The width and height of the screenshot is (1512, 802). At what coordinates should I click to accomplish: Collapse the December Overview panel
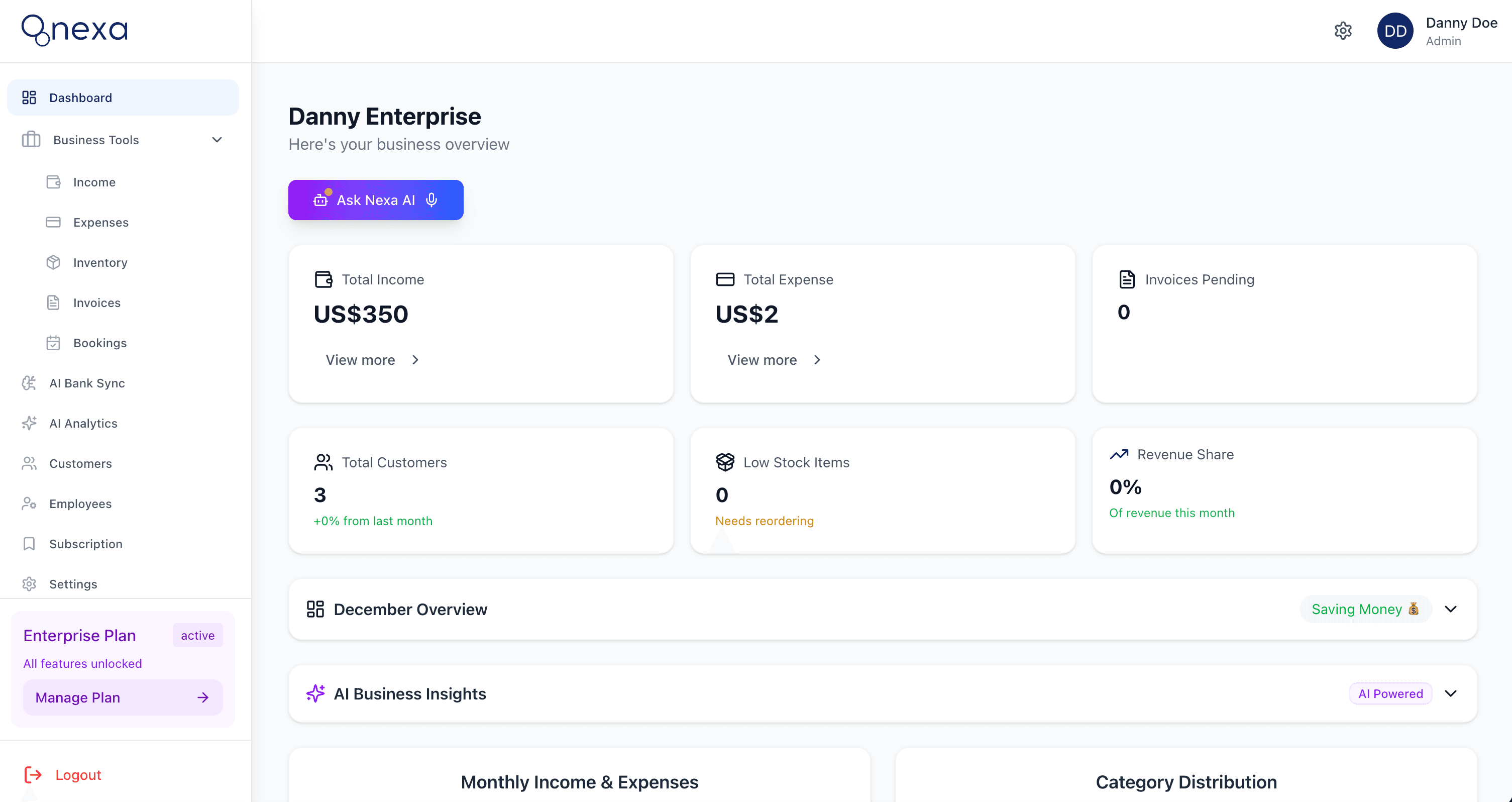1451,609
